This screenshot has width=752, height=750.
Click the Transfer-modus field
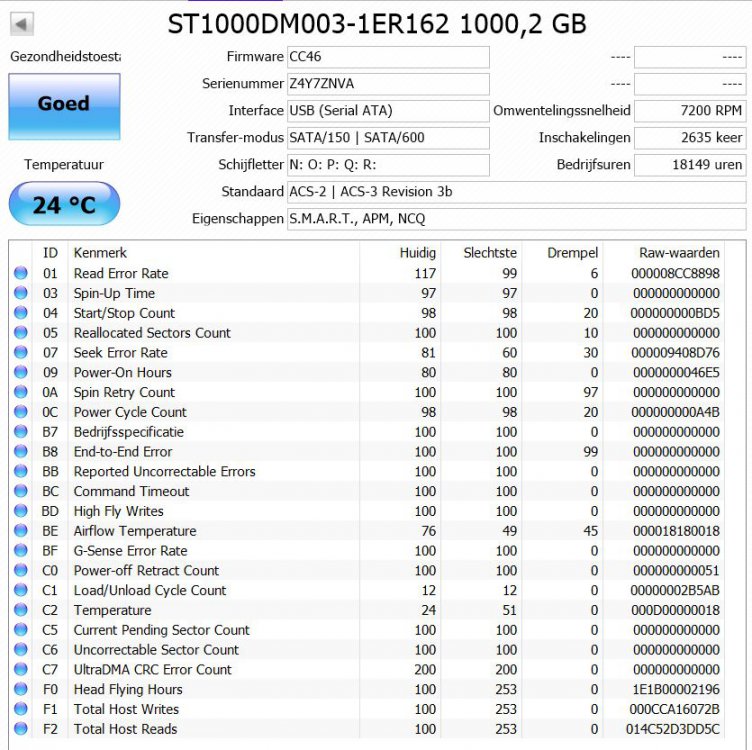click(388, 138)
